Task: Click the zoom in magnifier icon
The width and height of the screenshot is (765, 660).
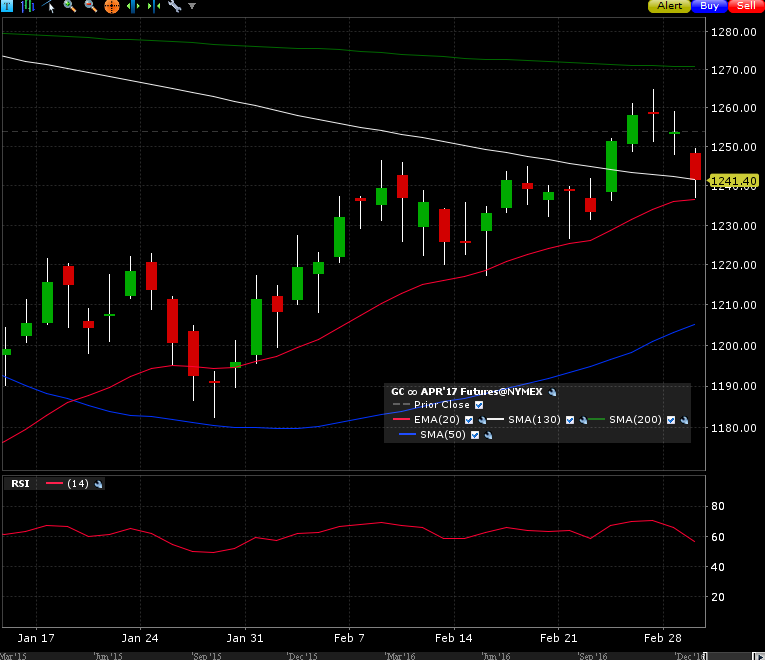Action: [x=69, y=6]
